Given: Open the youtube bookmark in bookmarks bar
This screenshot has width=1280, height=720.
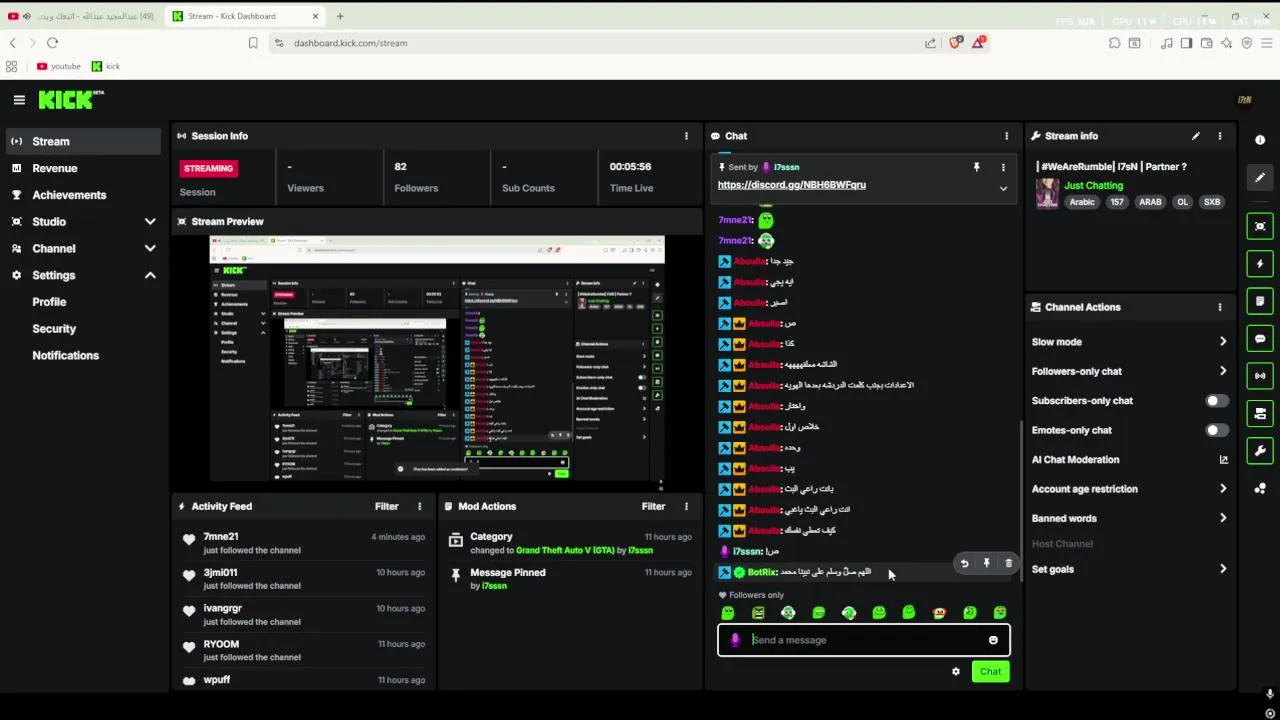Looking at the screenshot, I should coord(58,66).
